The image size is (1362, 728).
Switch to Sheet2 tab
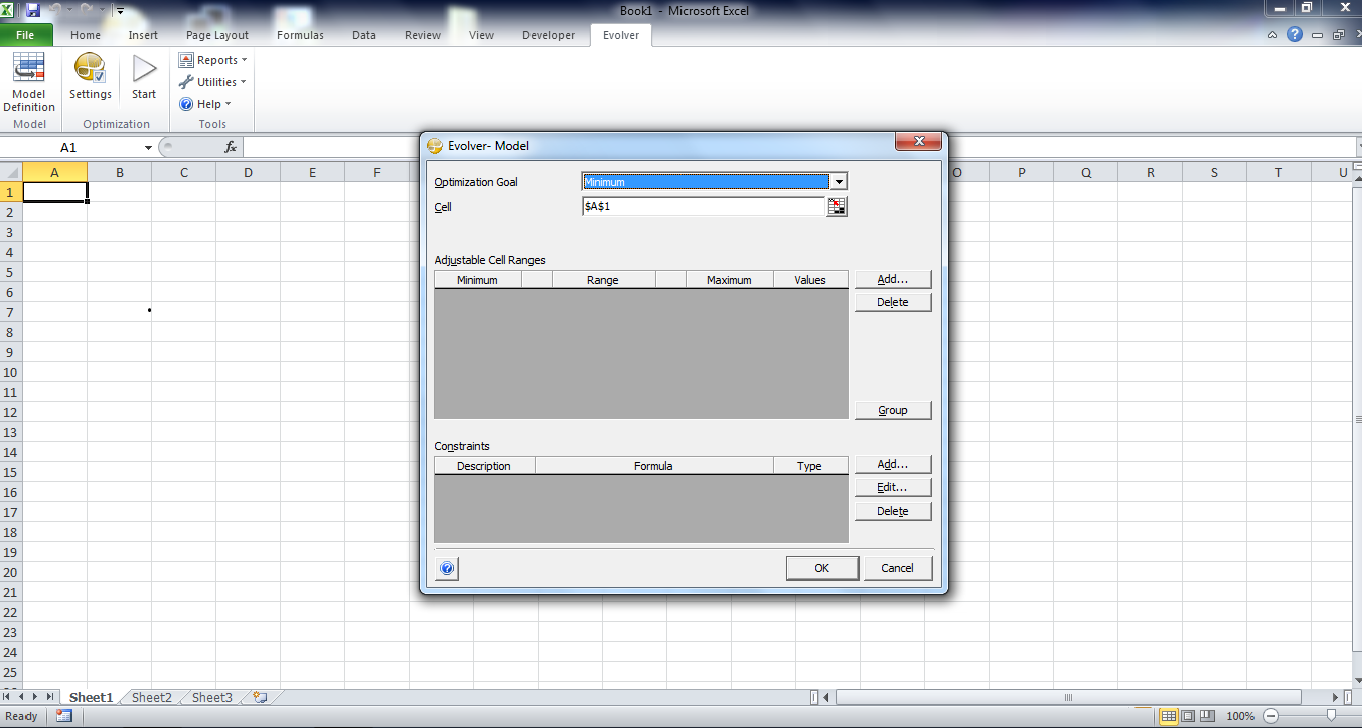click(x=152, y=697)
